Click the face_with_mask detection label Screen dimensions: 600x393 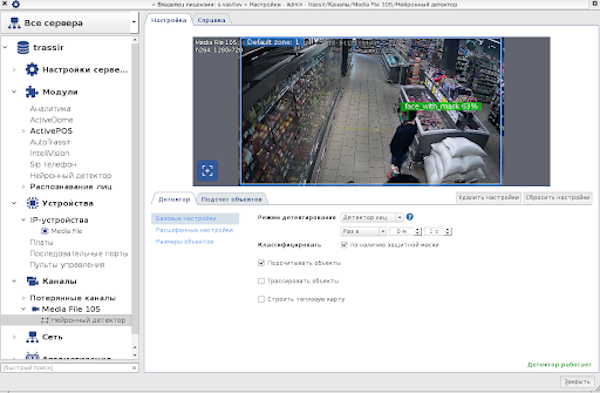[441, 106]
